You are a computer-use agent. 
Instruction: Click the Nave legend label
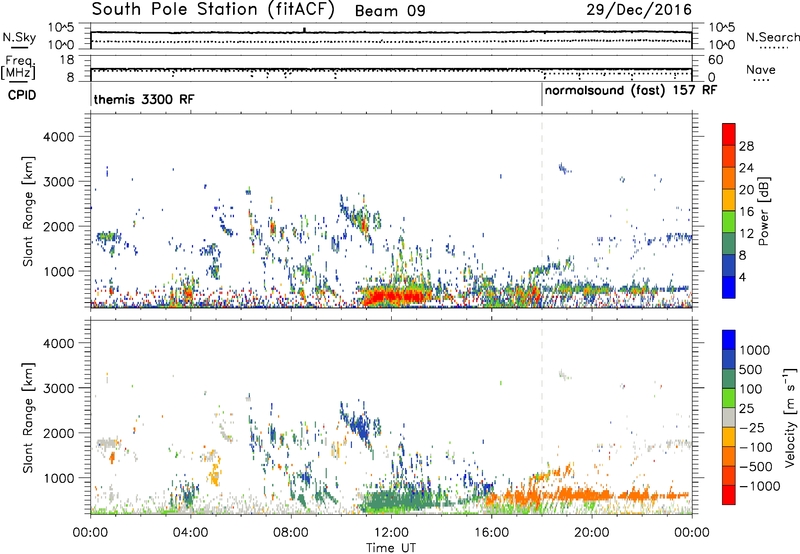[x=761, y=70]
